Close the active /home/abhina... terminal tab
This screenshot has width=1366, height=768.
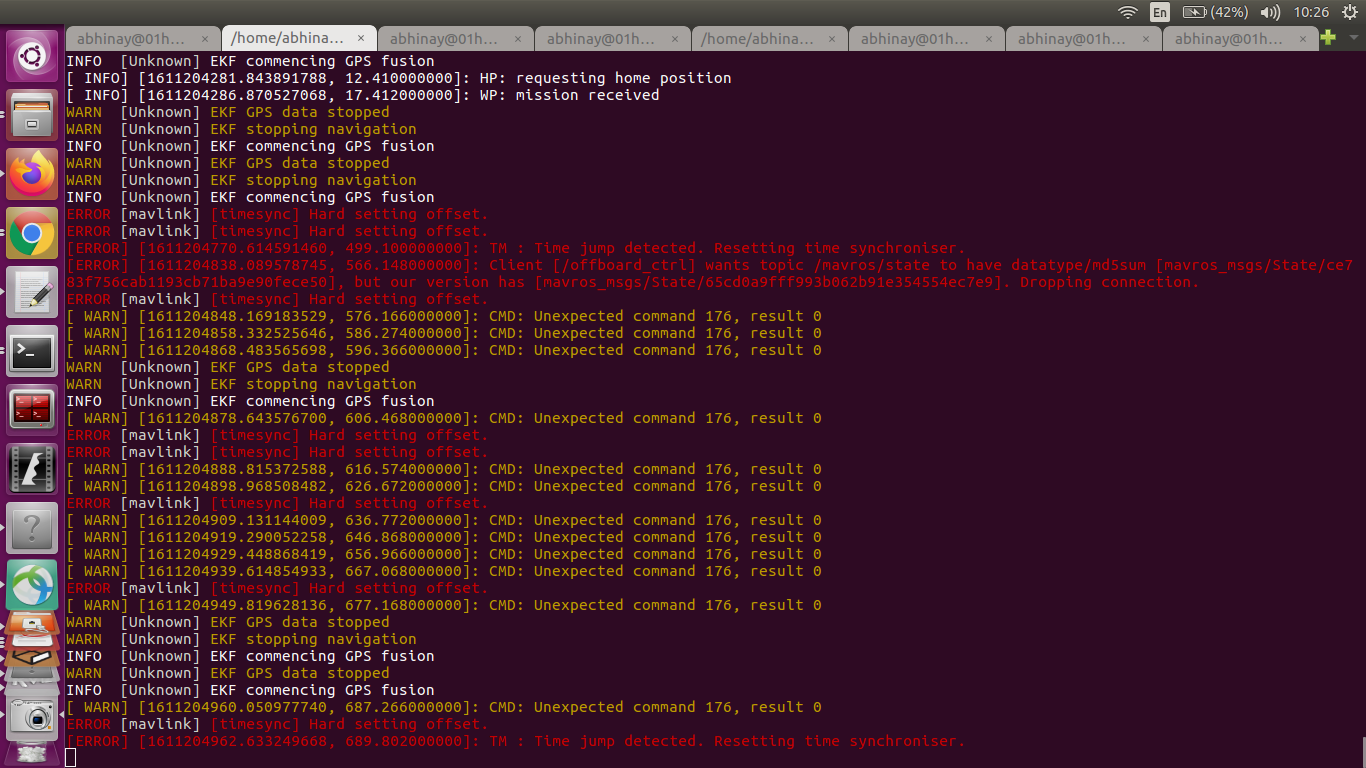(361, 39)
